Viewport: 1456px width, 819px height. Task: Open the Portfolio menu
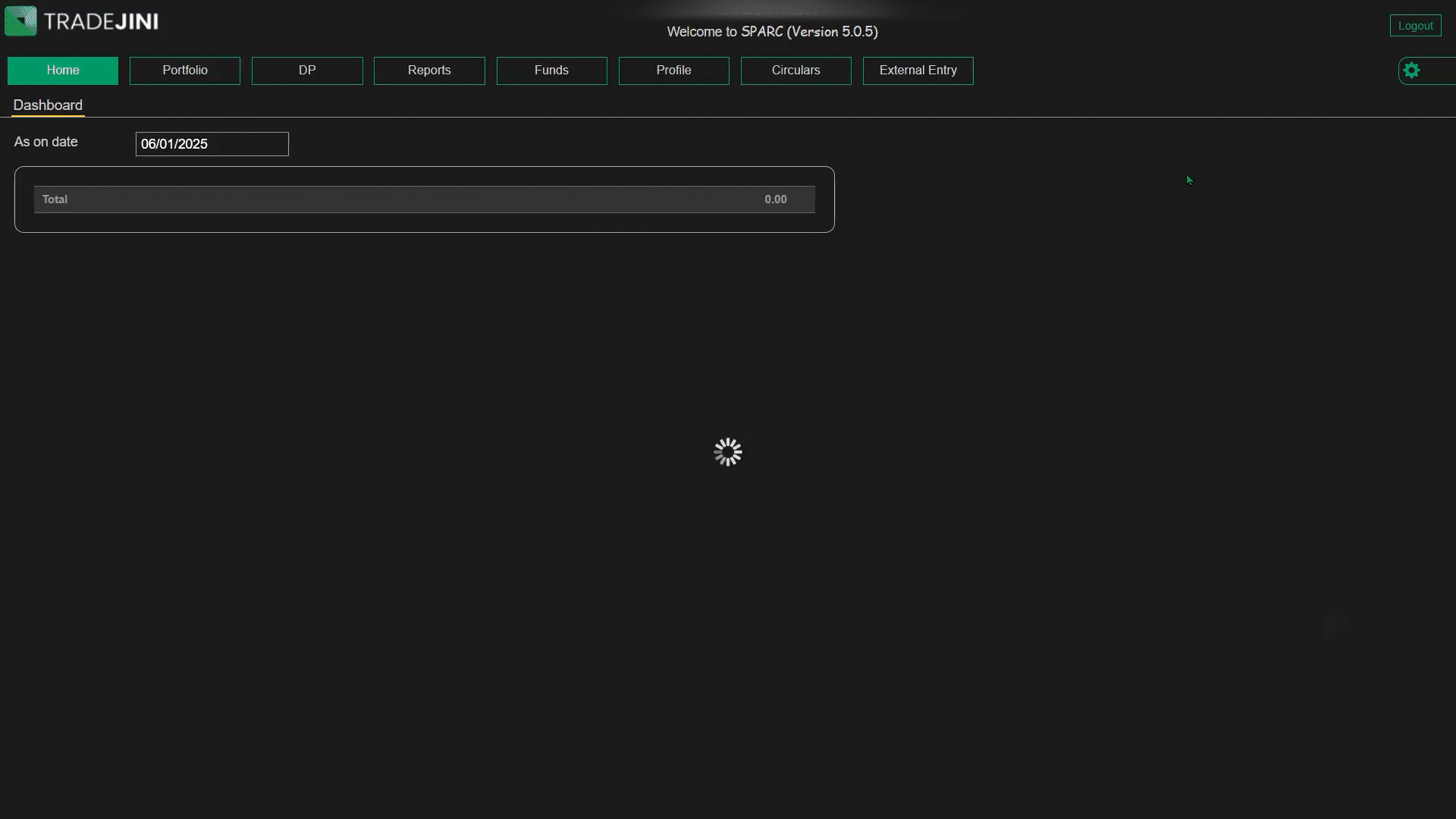[185, 71]
